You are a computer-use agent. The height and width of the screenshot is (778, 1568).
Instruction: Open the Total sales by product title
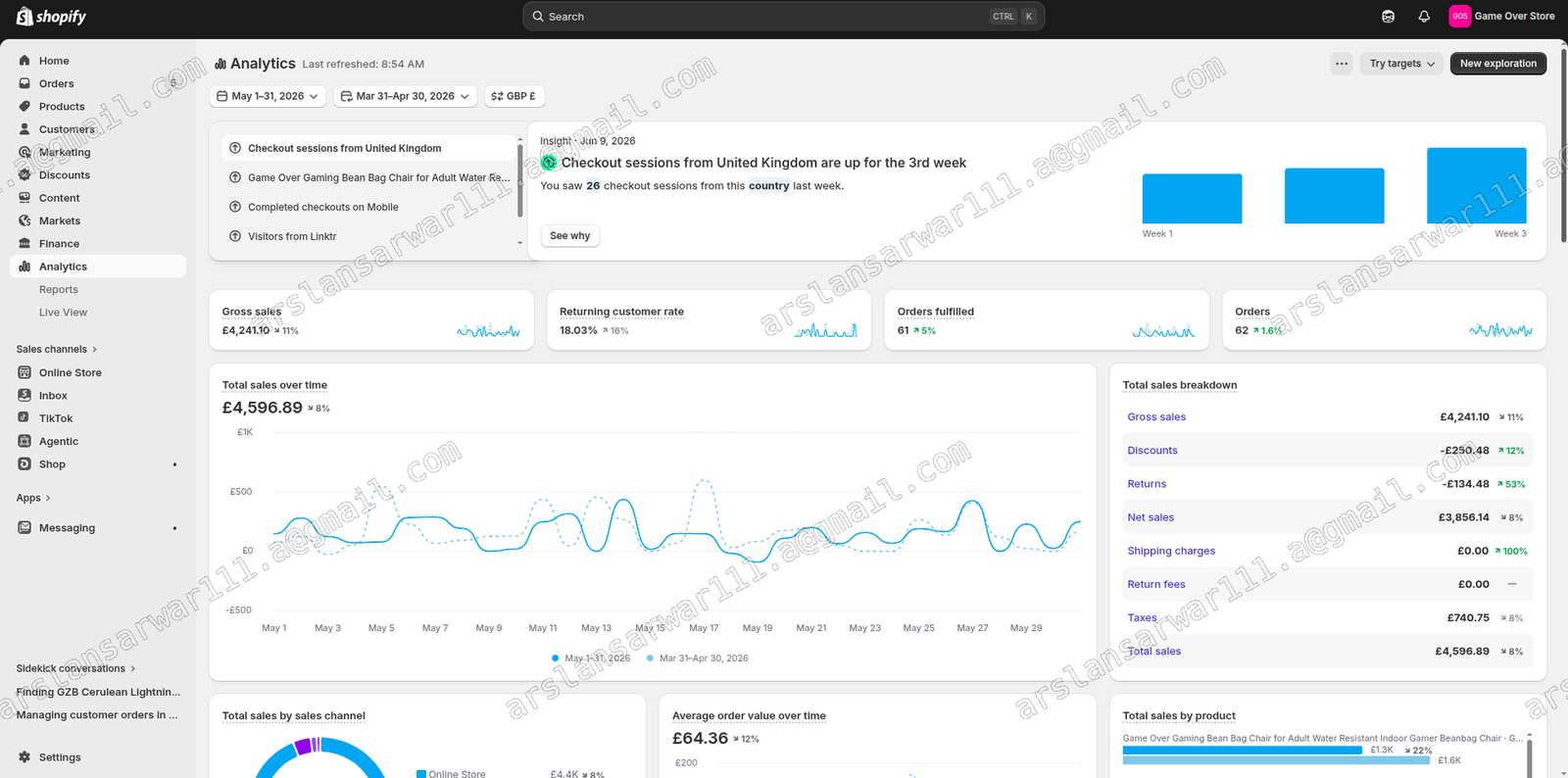(1179, 716)
